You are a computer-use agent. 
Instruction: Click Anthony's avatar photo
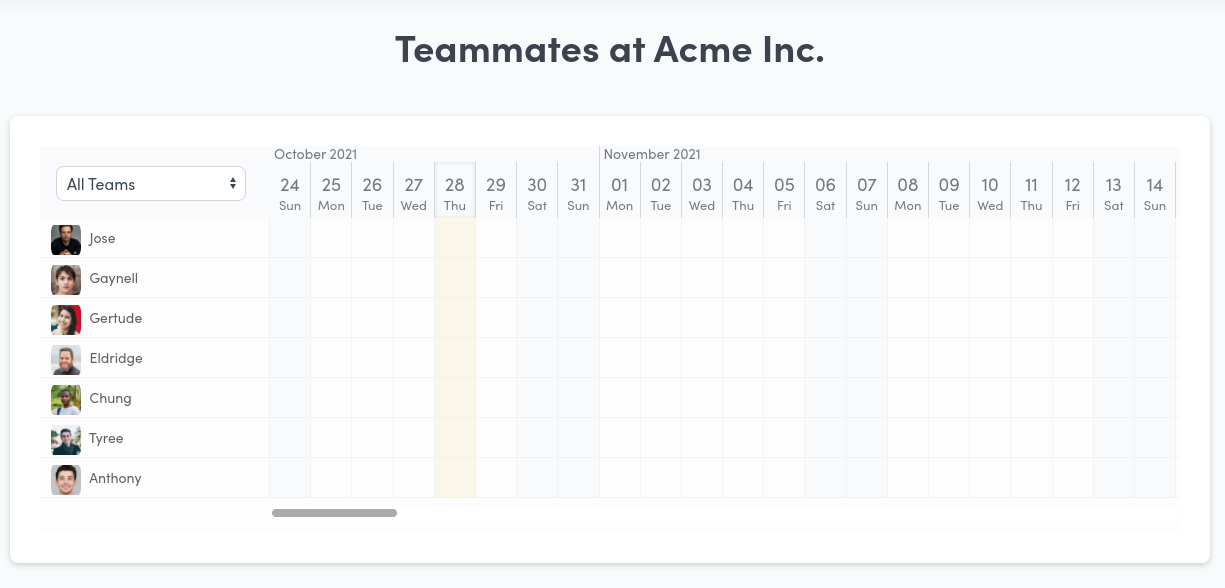[66, 480]
